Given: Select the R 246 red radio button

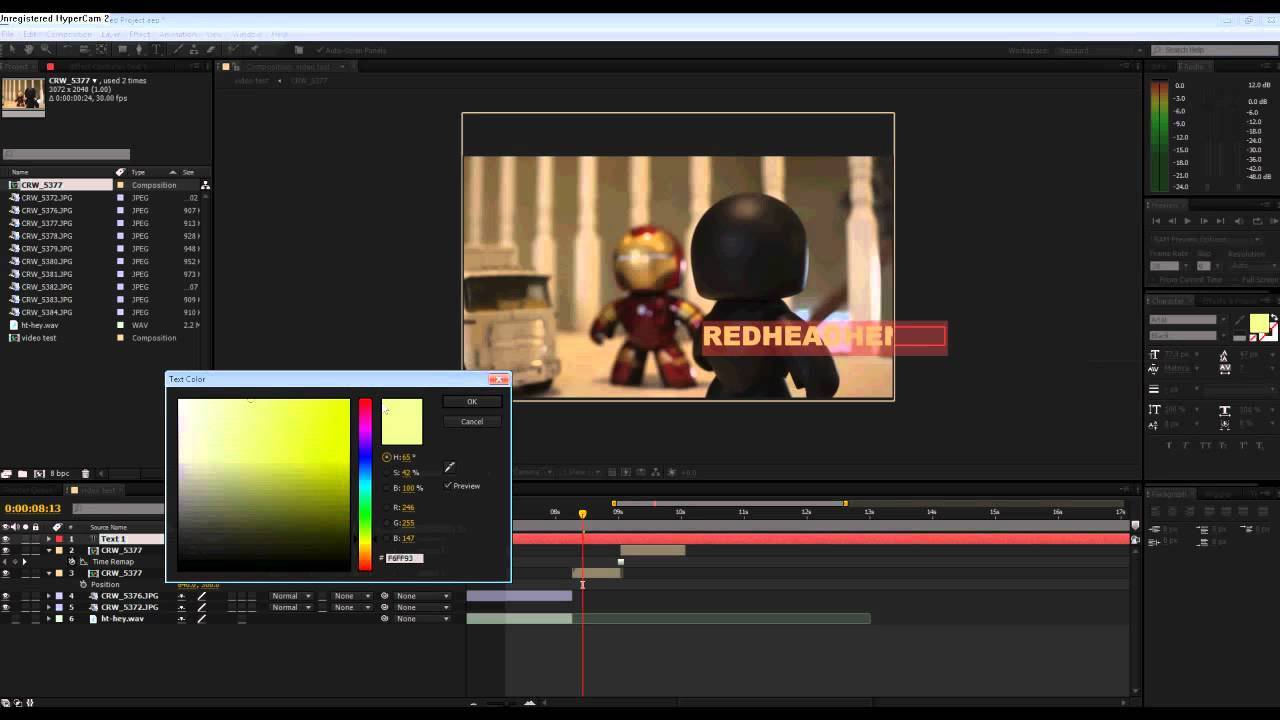Looking at the screenshot, I should click(387, 507).
